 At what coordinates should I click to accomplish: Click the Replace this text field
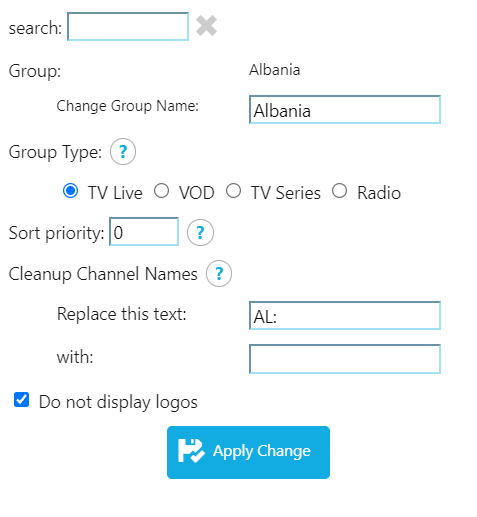(345, 316)
